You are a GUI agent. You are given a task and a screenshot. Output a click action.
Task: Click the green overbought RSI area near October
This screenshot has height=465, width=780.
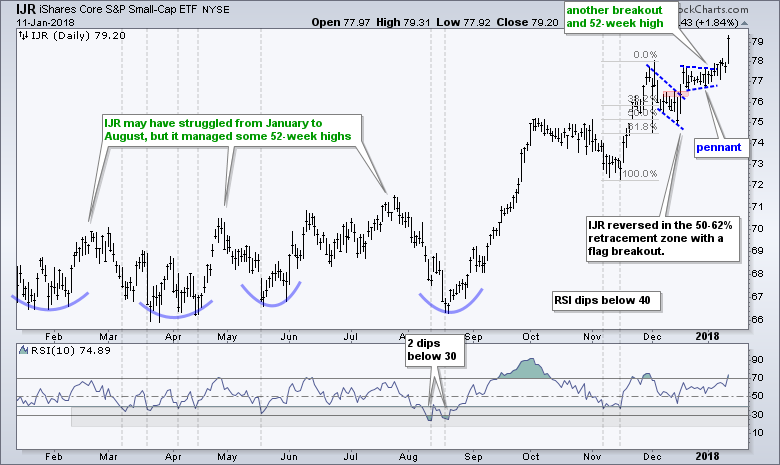pyautogui.click(x=529, y=370)
